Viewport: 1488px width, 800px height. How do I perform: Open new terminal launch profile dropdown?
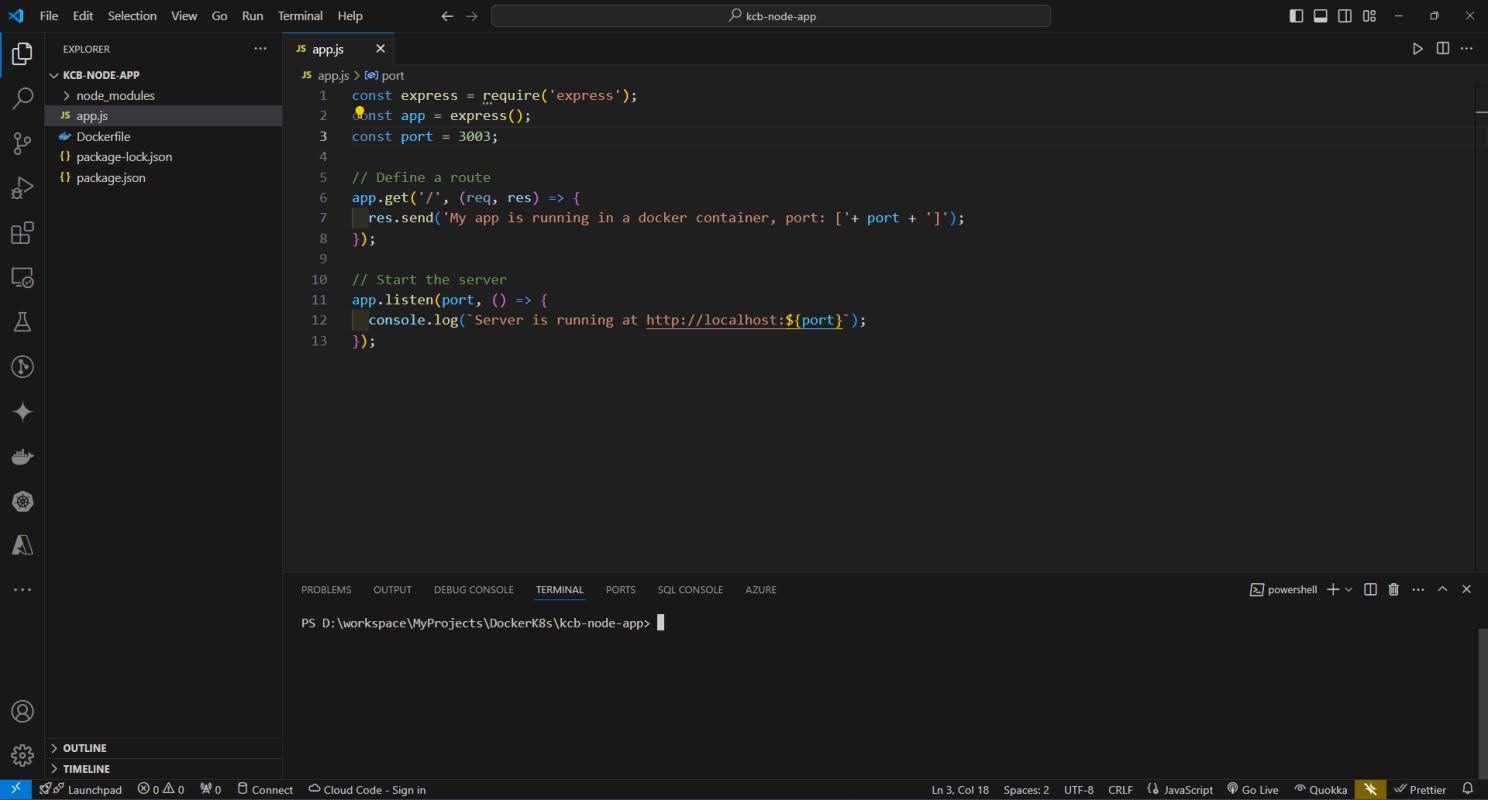click(x=1348, y=590)
